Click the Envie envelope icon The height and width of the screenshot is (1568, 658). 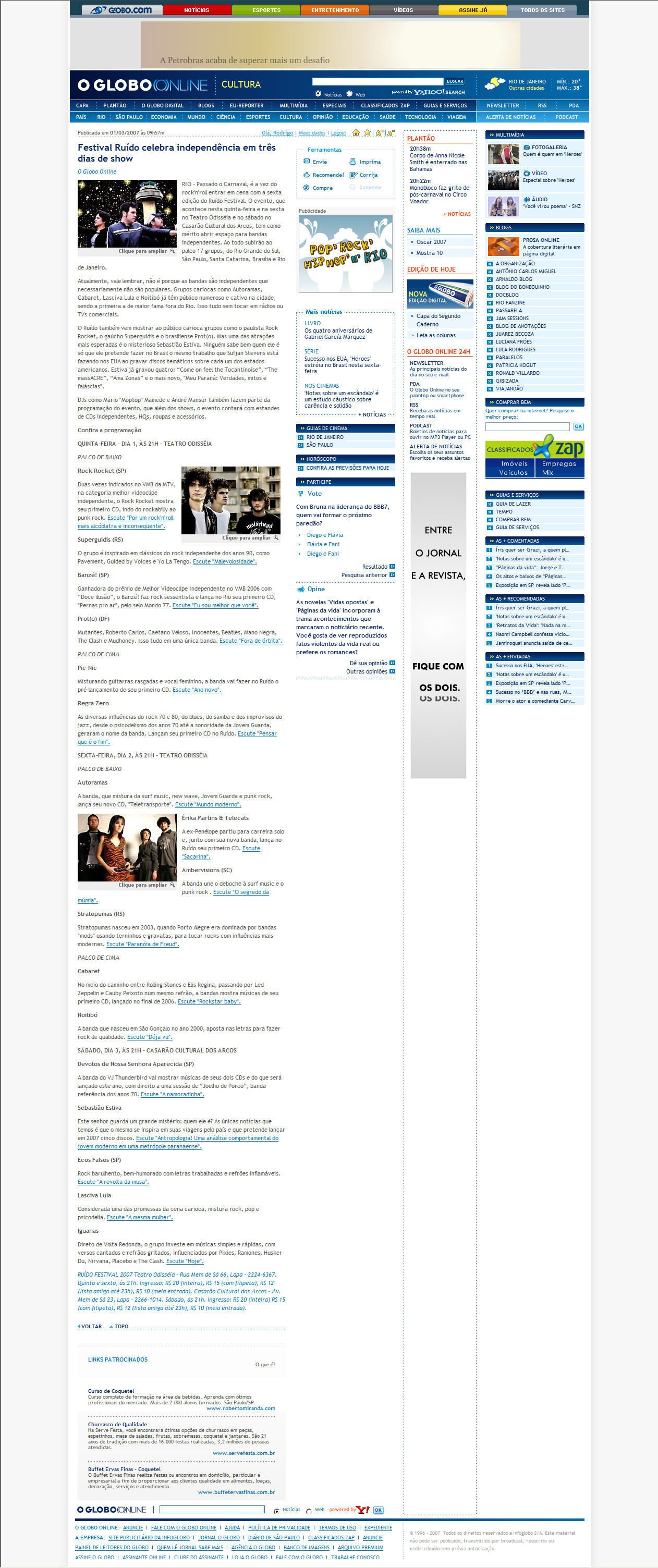coord(307,161)
